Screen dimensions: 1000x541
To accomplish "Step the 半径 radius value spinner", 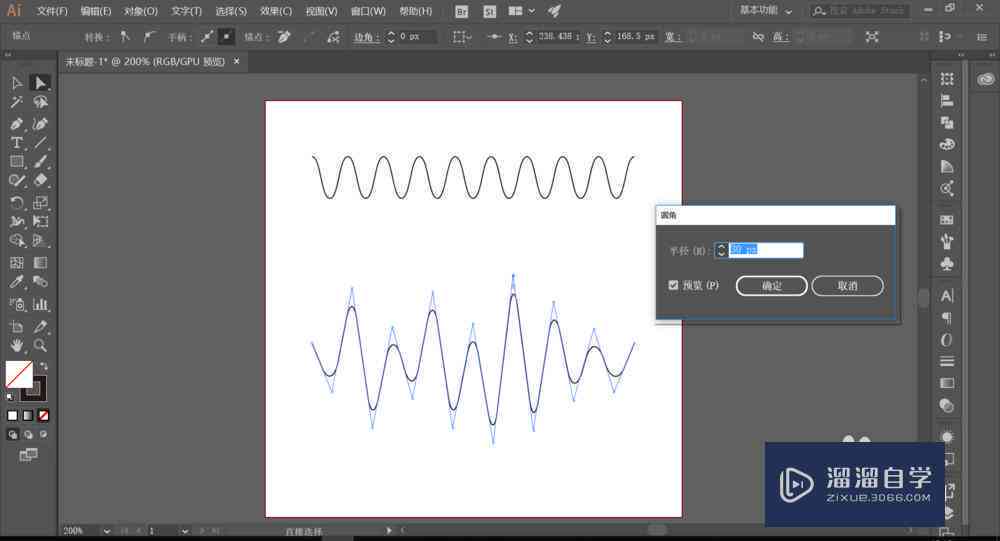I will (x=721, y=250).
